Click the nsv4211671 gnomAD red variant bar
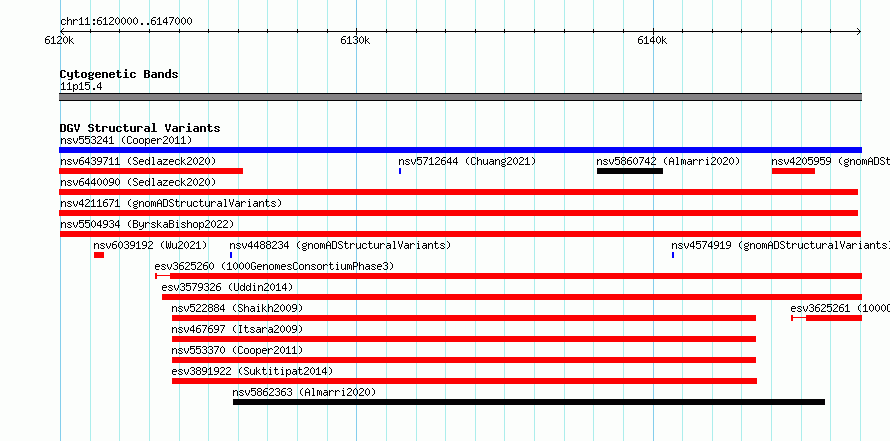 [459, 213]
